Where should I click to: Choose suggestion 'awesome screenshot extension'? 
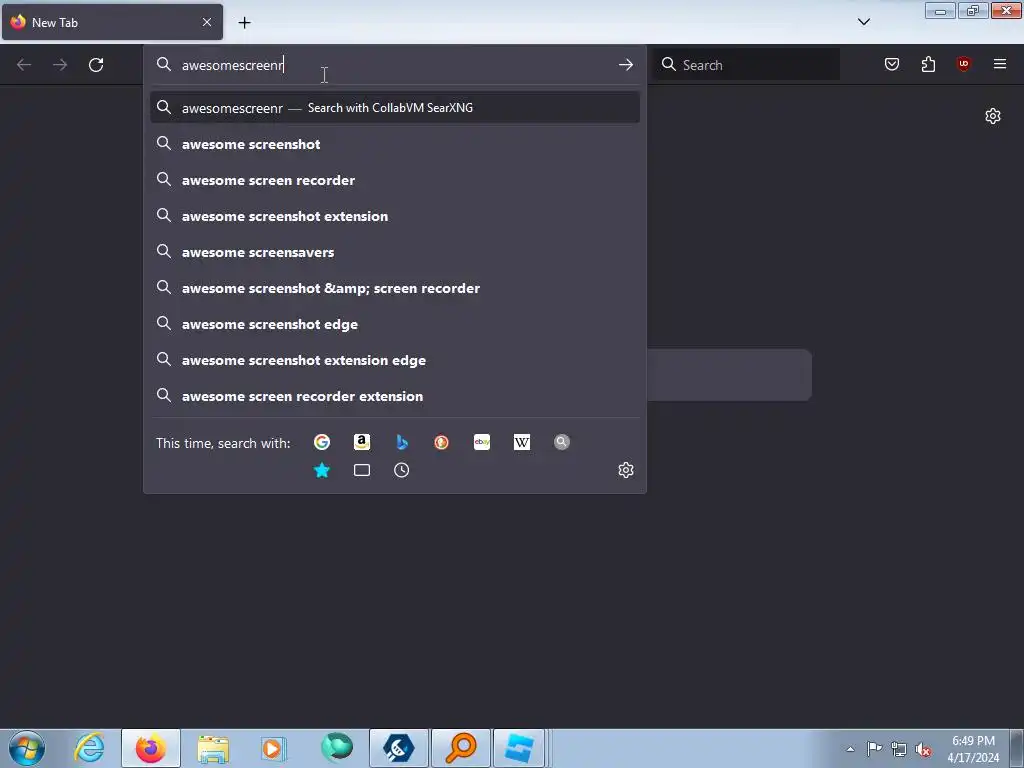click(x=394, y=216)
